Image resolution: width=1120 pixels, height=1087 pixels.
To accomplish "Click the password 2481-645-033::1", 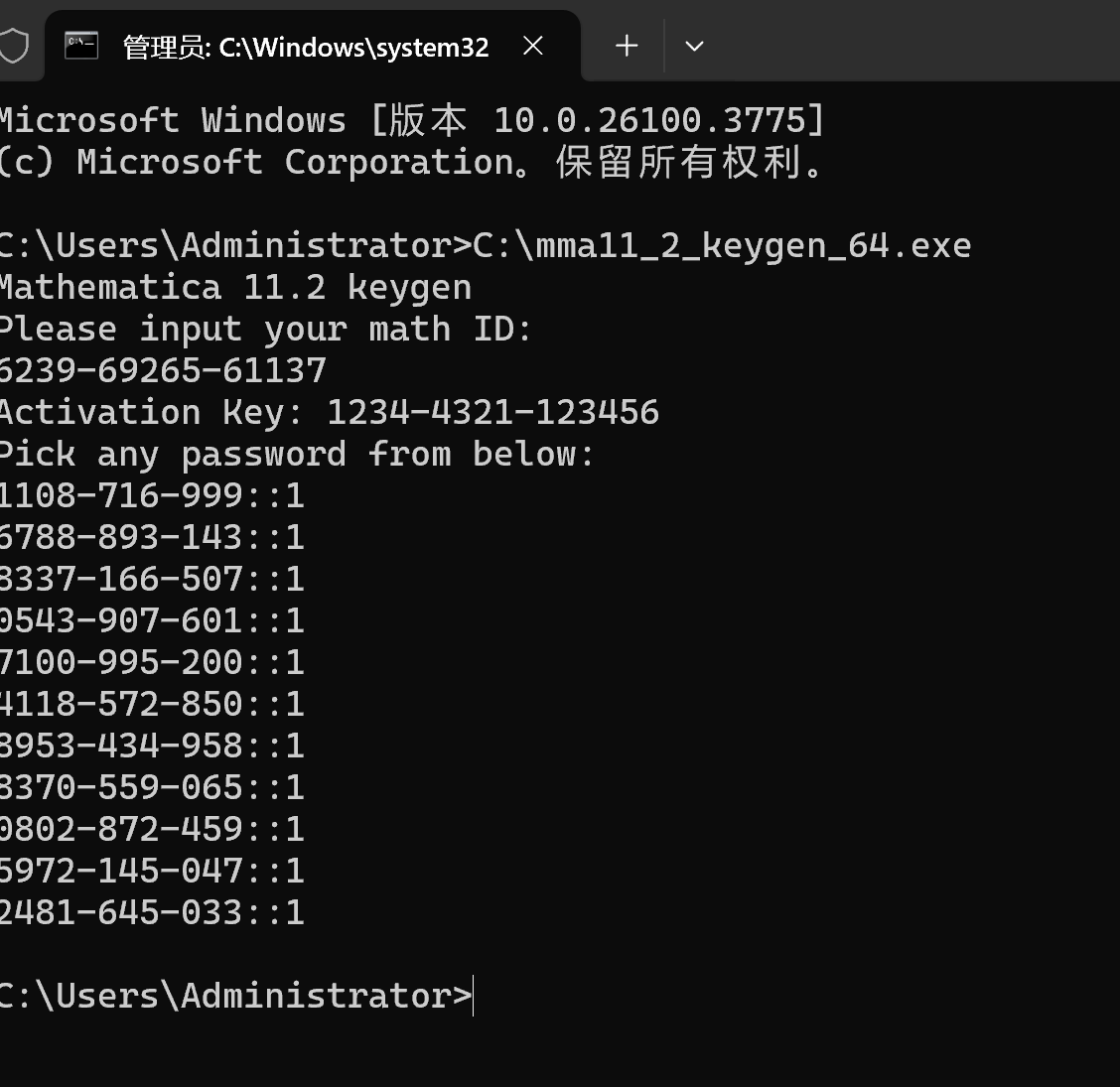I will click(x=152, y=913).
